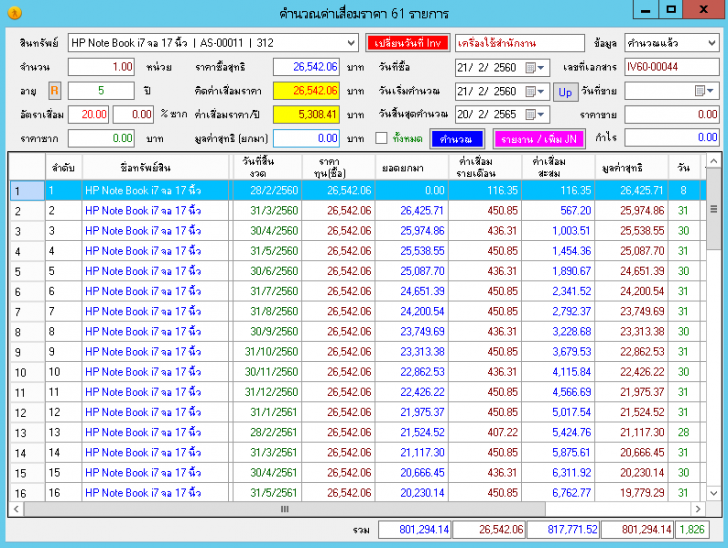Click the magenta รายงาน / เพิ่ม JN button
Screen dimensions: 728x548
point(539,139)
